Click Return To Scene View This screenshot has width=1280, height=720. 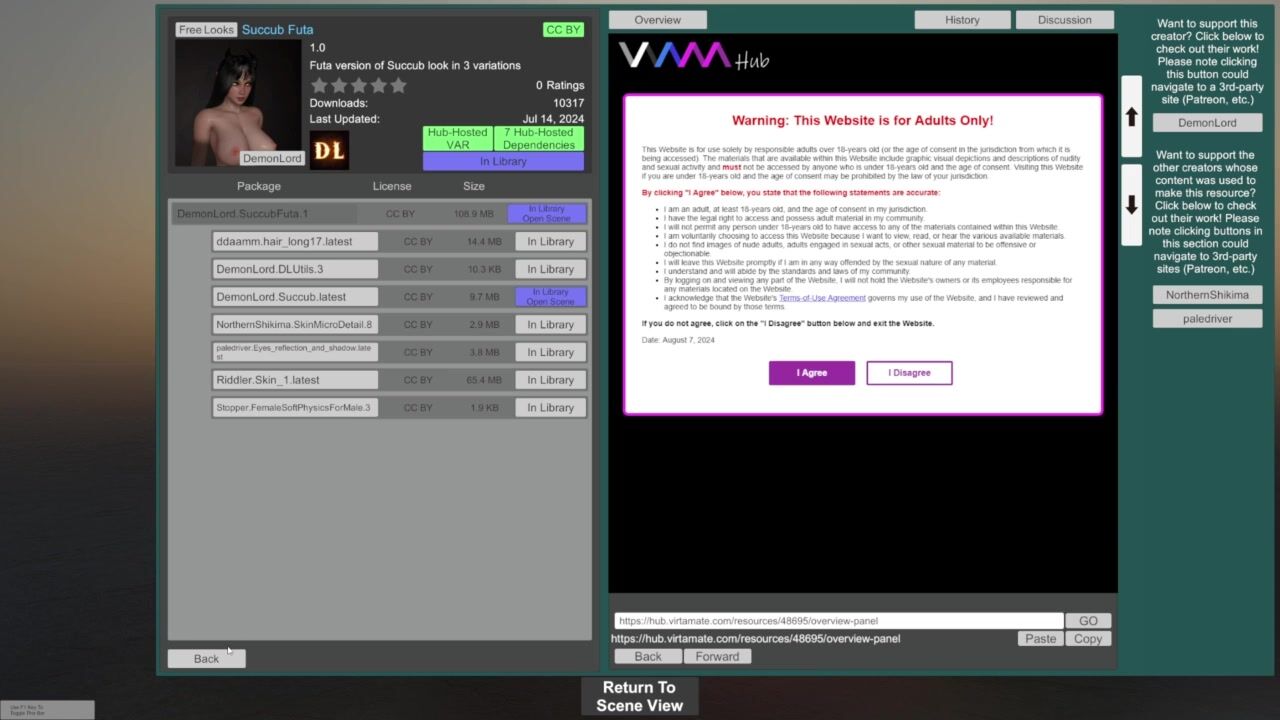coord(639,696)
